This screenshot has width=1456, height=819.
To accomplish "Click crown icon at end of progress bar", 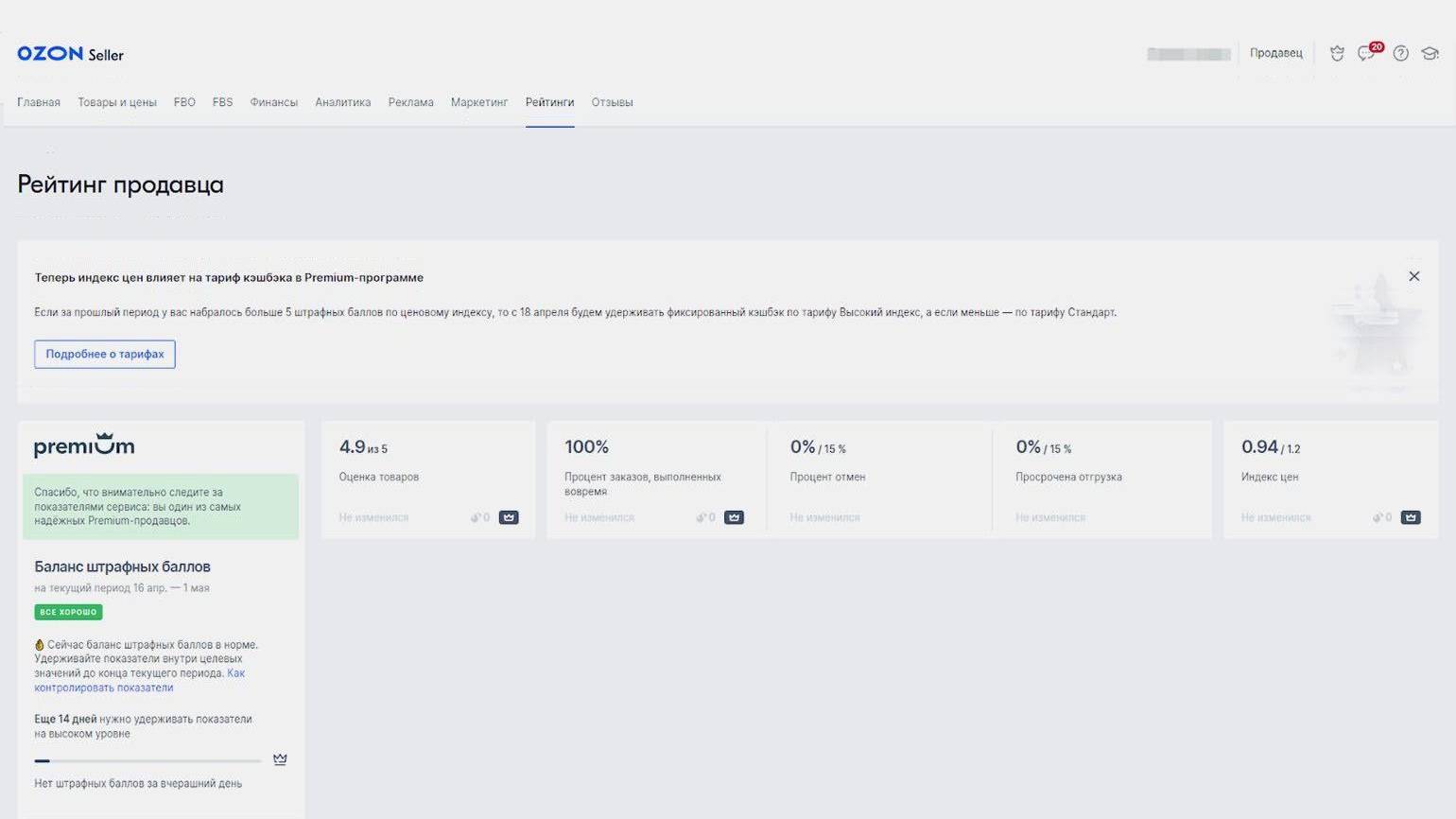I will point(280,759).
